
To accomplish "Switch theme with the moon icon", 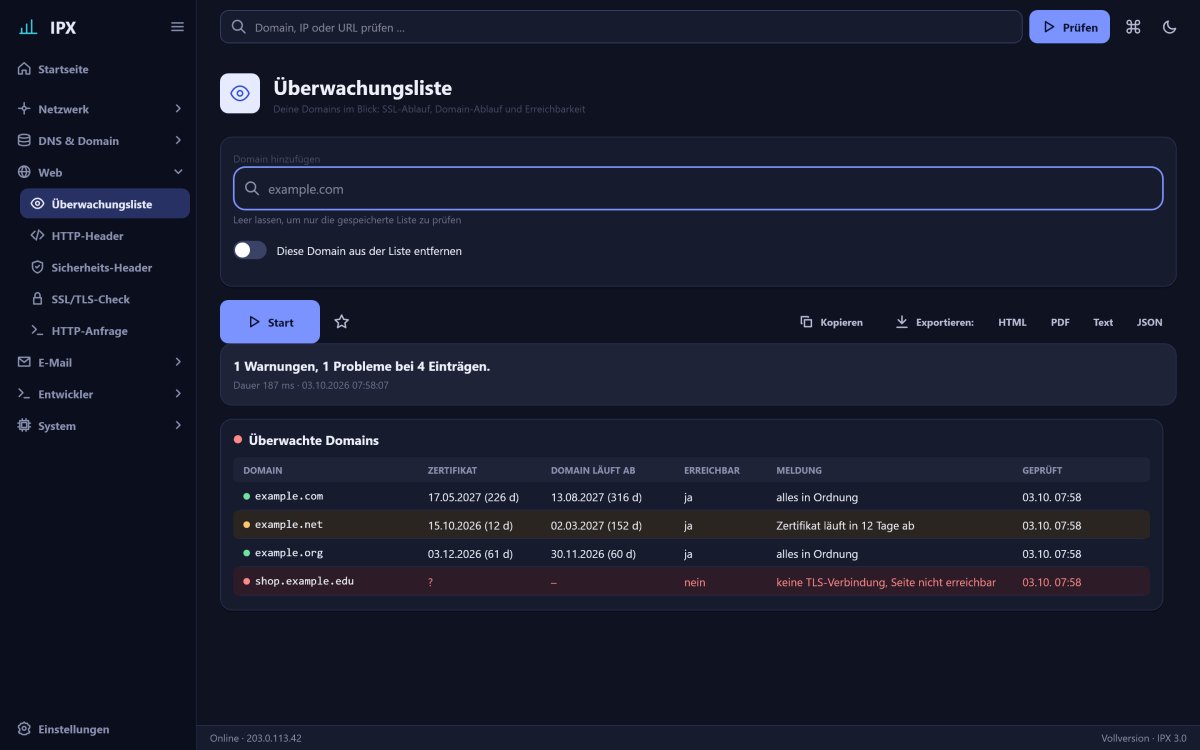I will coord(1169,27).
